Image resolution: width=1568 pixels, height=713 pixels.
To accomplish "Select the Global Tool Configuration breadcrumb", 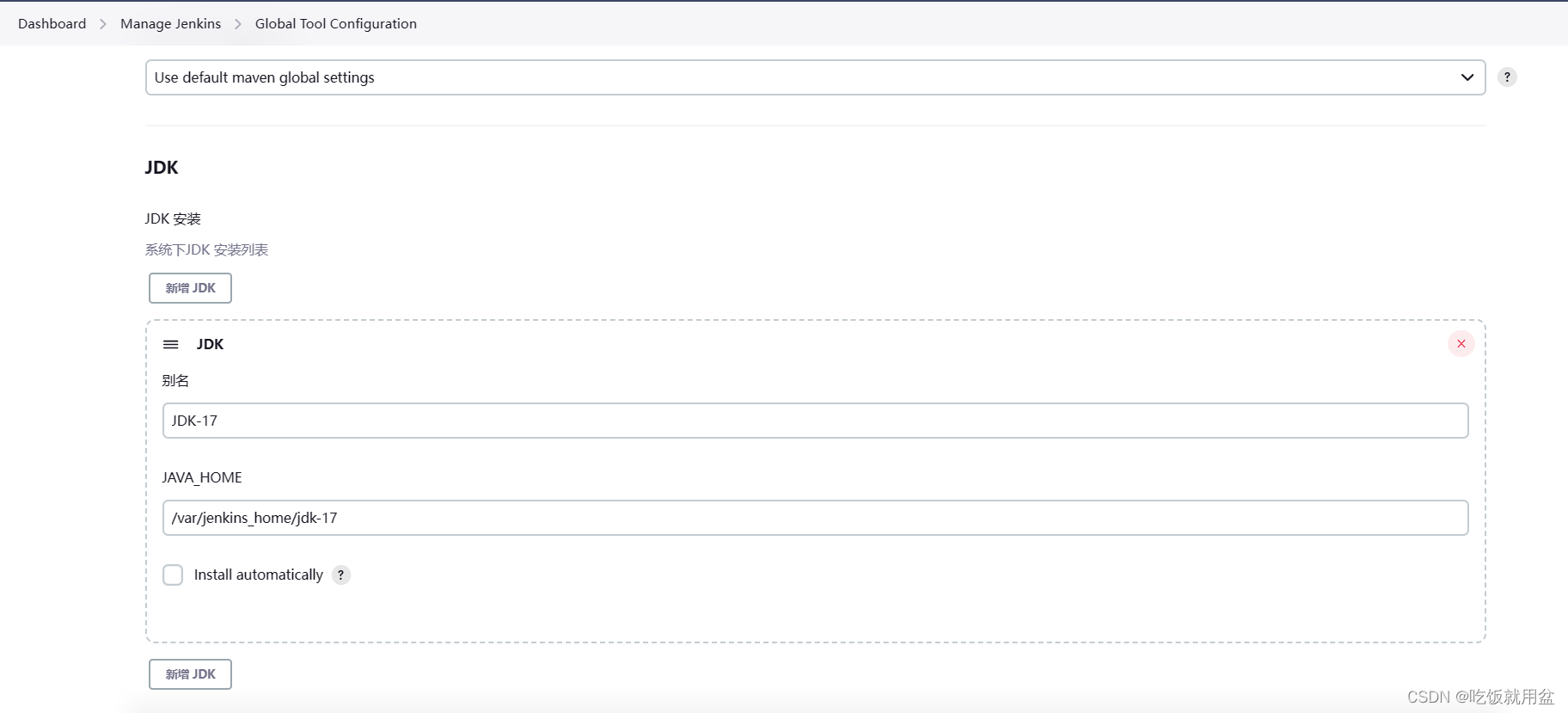I will pos(335,23).
